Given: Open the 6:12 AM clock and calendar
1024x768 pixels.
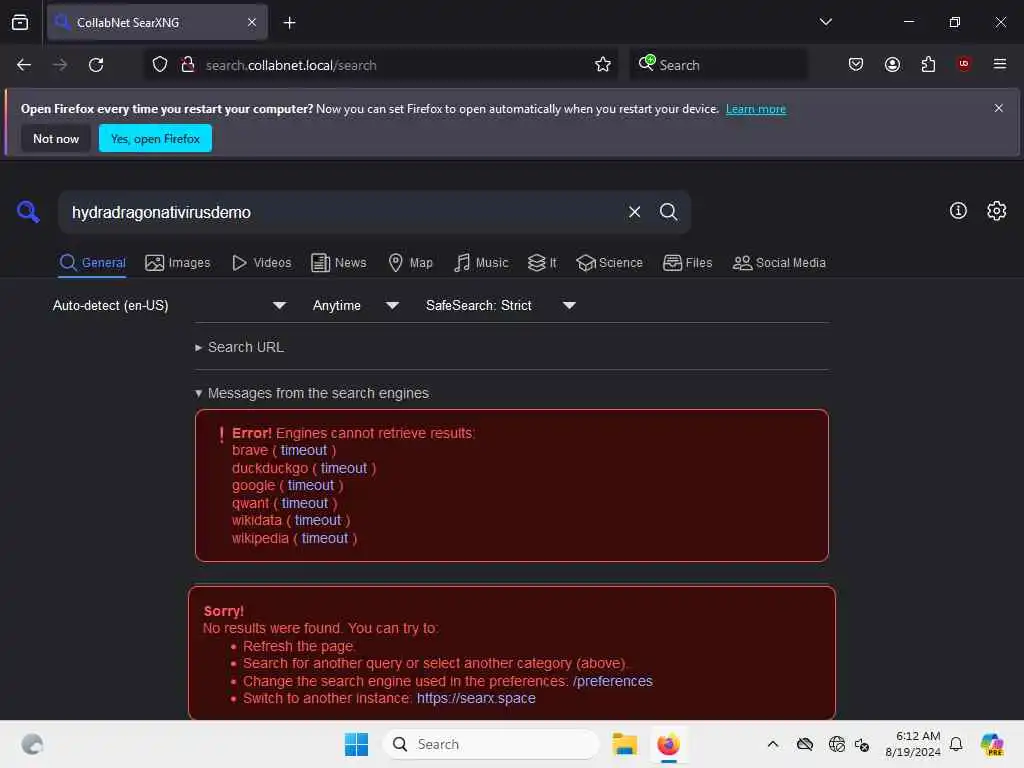Looking at the screenshot, I should [912, 744].
